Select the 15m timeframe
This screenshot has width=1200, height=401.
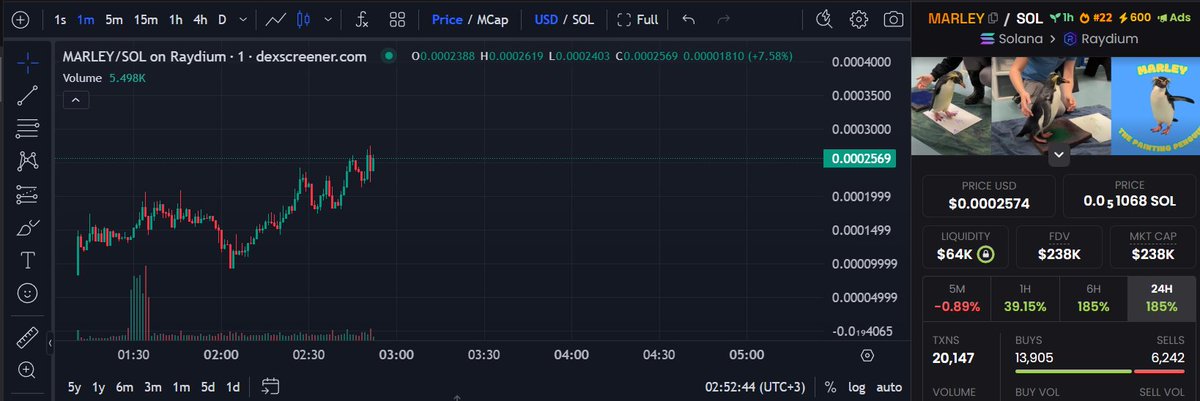146,19
